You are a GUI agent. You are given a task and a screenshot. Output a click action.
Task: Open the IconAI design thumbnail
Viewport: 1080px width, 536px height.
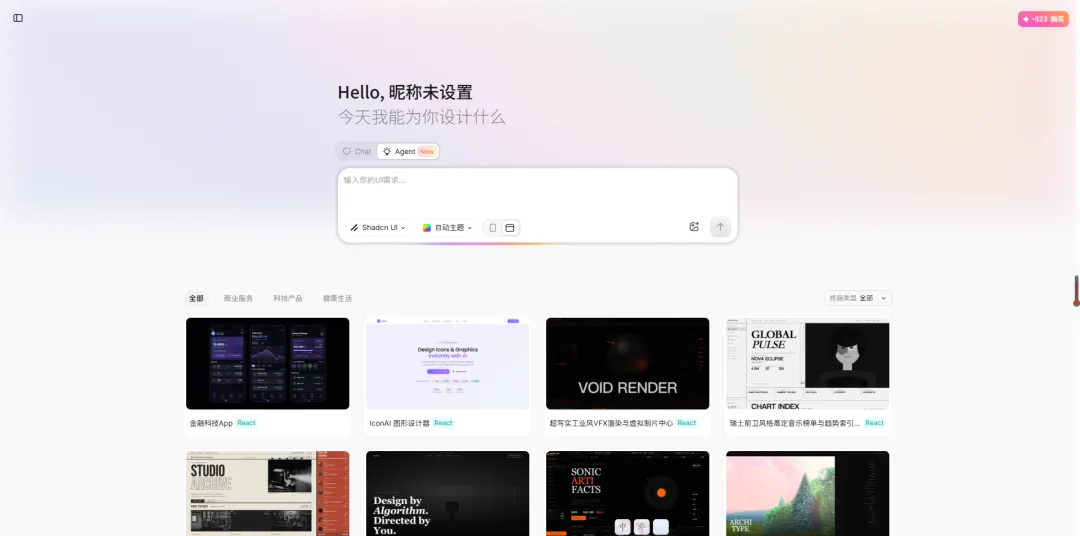pos(448,363)
